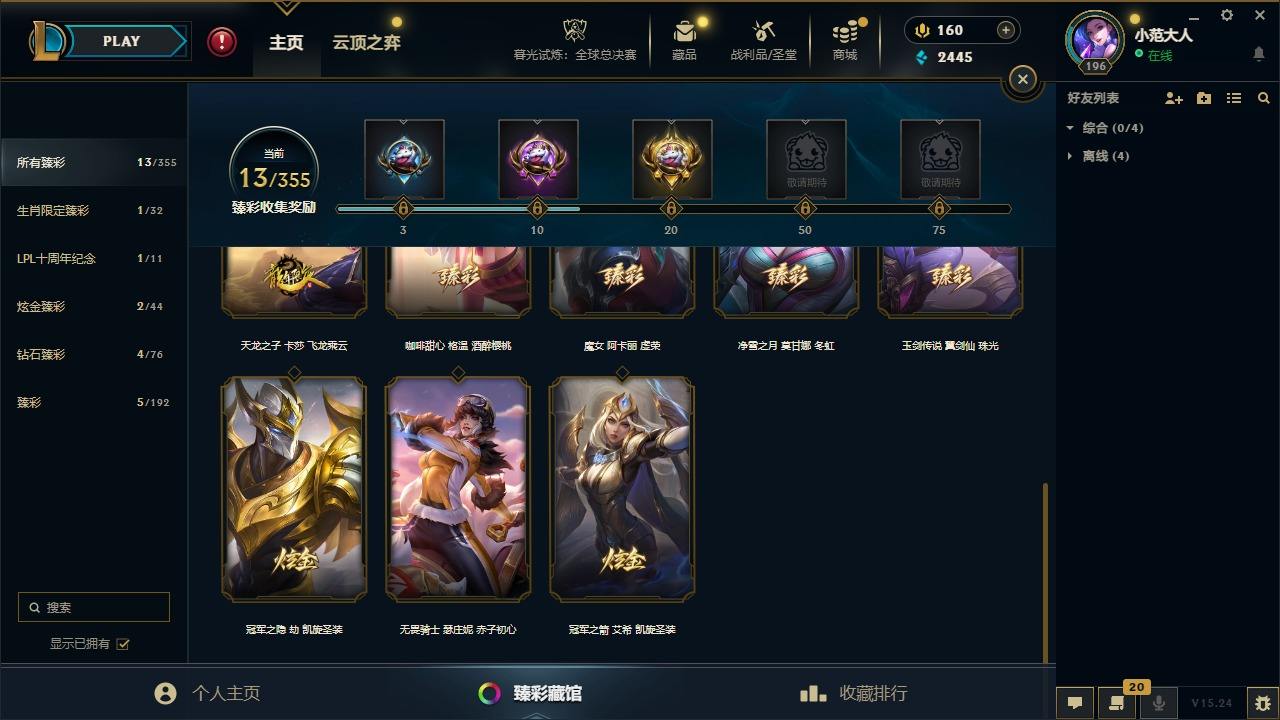Add RP with the plus button
The height and width of the screenshot is (720, 1280).
pos(1006,30)
